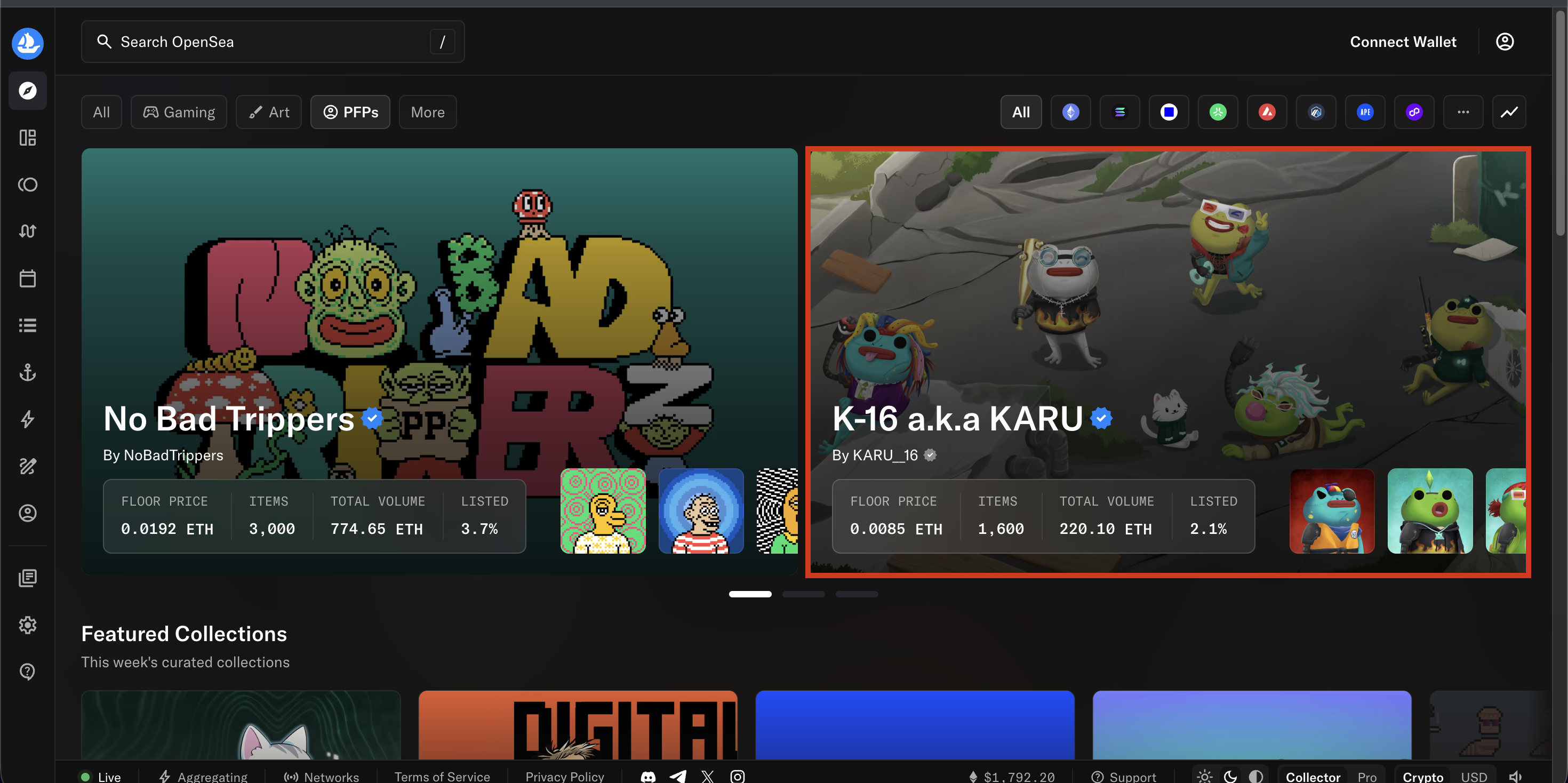Open the list activity icon in sidebar
This screenshot has width=1568, height=783.
(x=27, y=325)
